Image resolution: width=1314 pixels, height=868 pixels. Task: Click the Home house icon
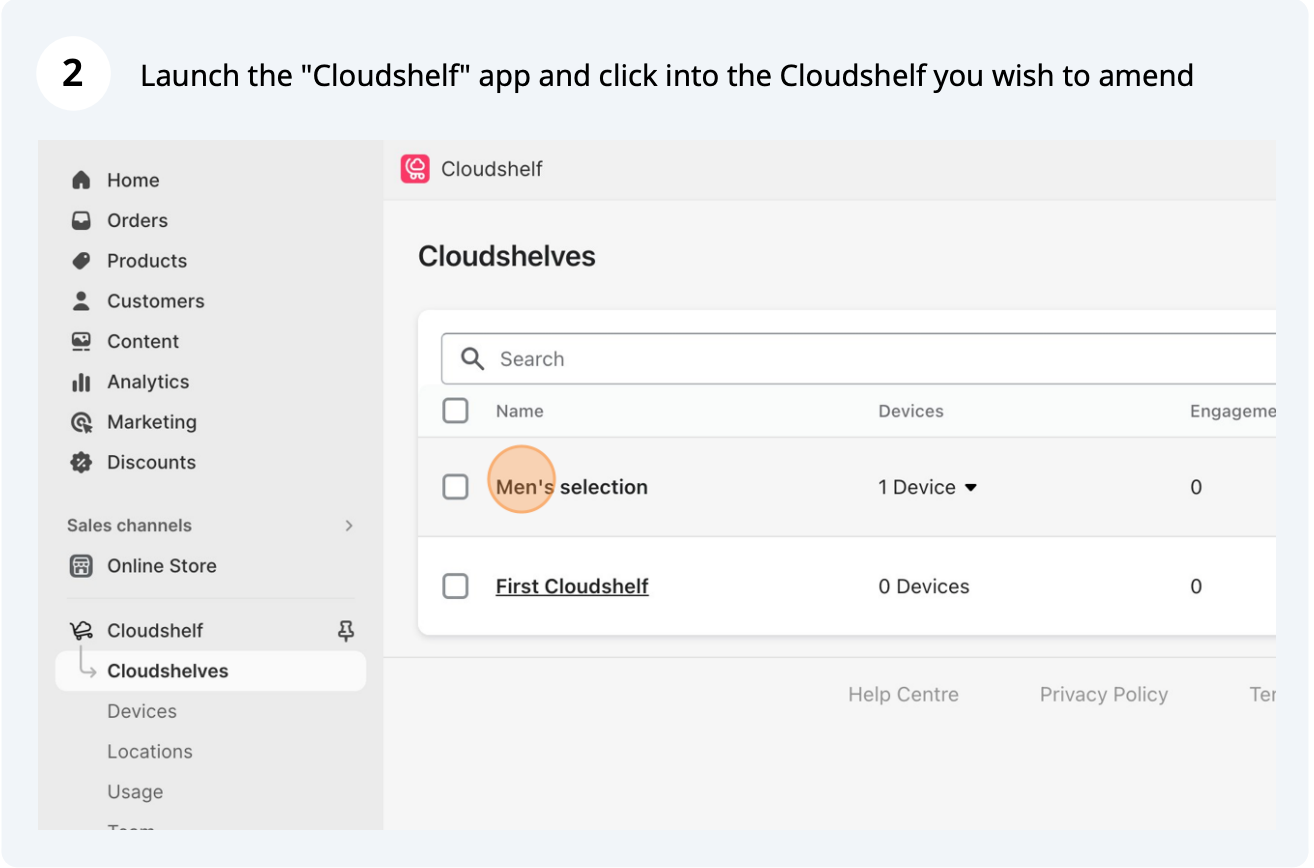pos(81,180)
